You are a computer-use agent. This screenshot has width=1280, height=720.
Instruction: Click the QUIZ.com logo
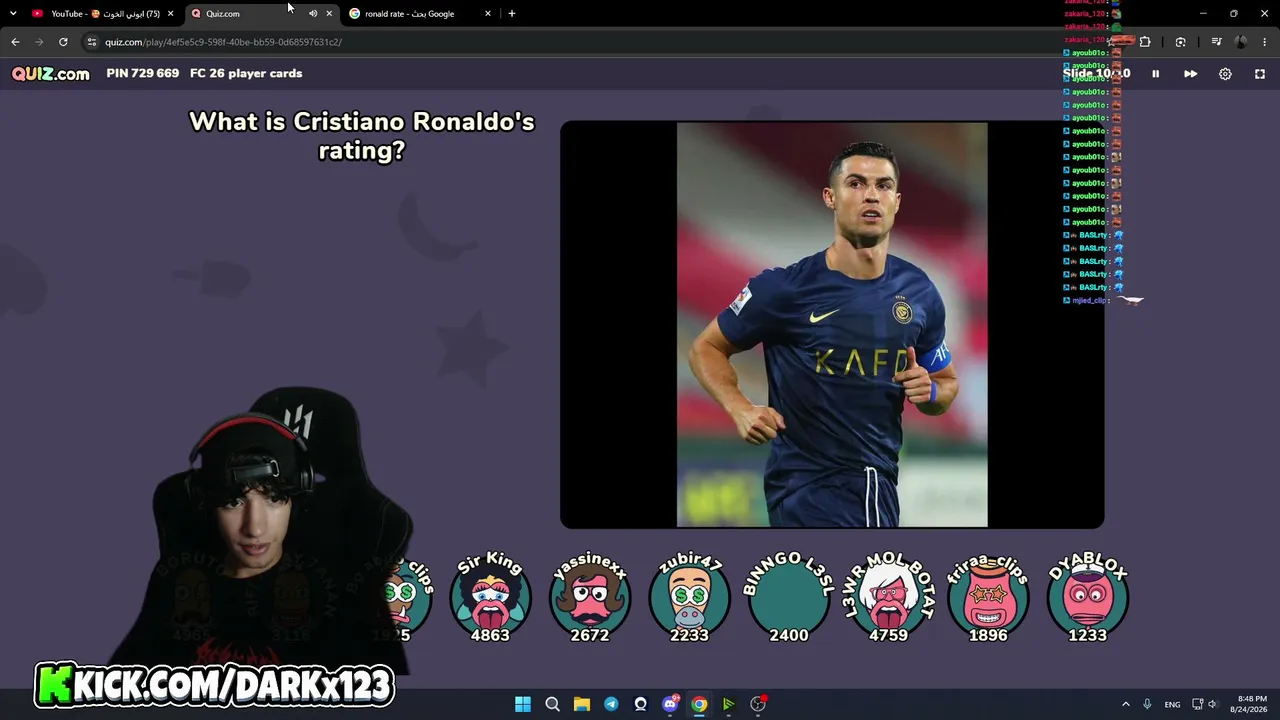click(x=51, y=73)
